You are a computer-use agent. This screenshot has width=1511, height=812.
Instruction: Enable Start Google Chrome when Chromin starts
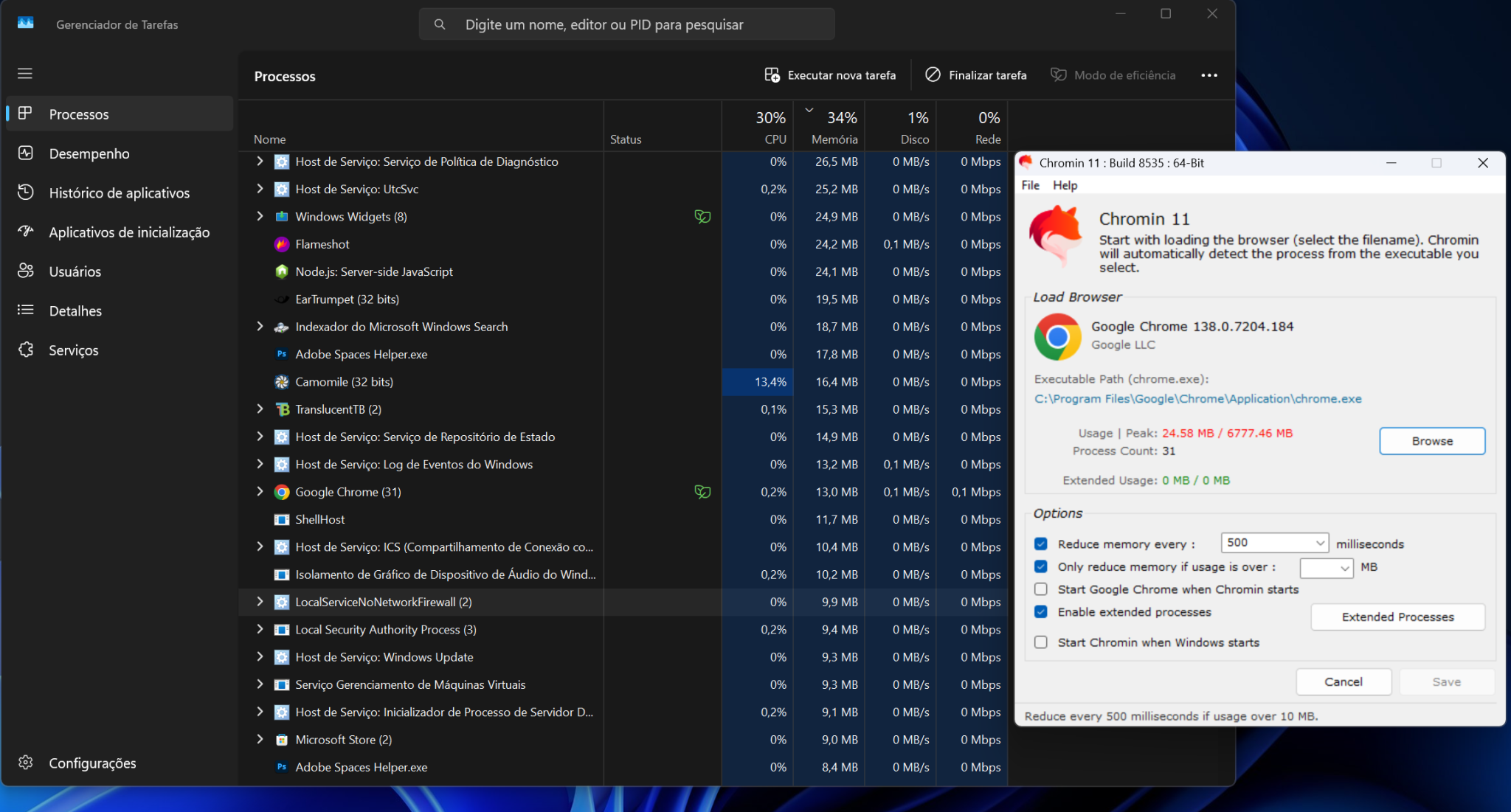point(1041,589)
